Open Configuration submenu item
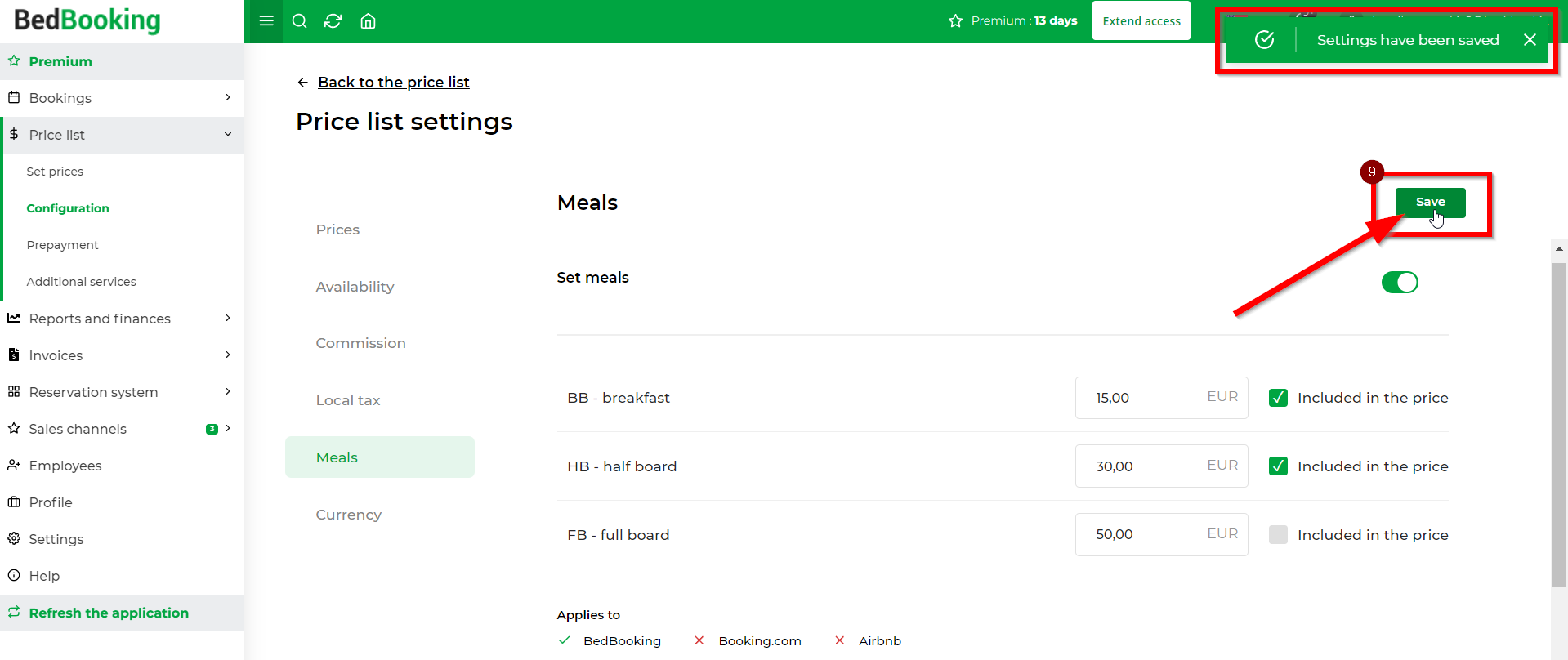The height and width of the screenshot is (660, 1568). point(68,208)
